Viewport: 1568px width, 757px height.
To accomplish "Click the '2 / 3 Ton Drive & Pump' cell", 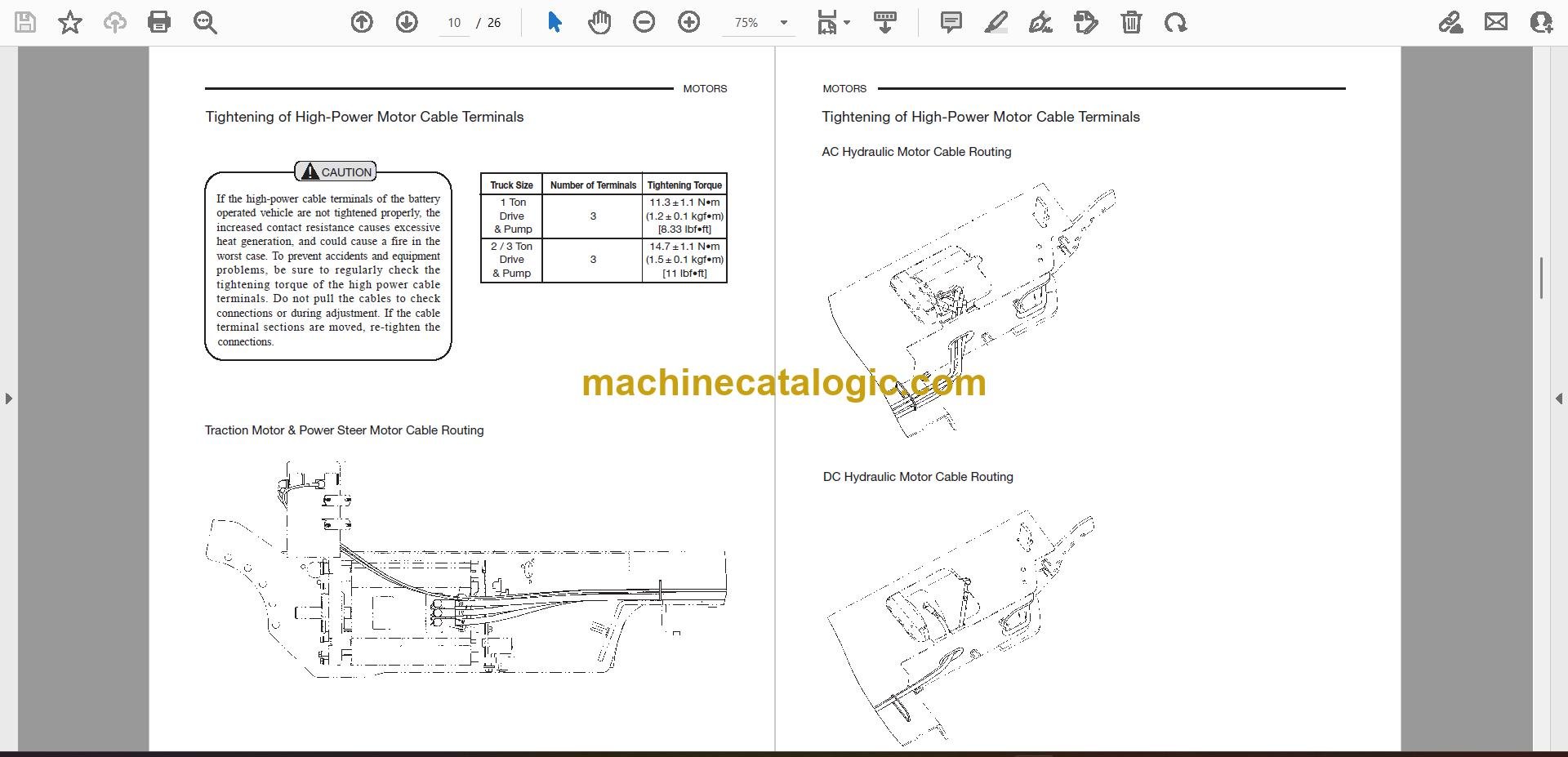I will click(x=512, y=260).
